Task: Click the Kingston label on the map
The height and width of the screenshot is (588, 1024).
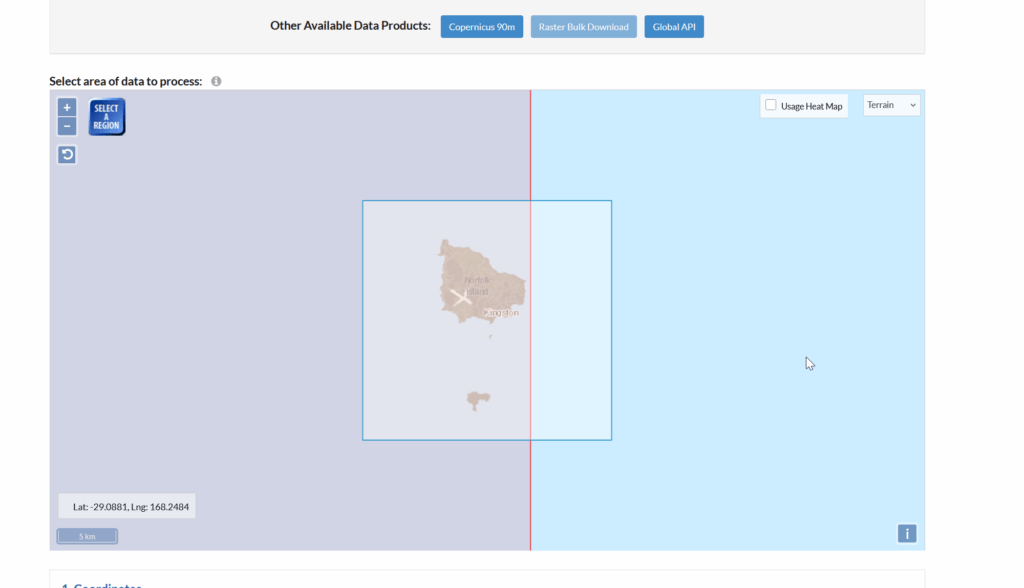Action: tap(502, 313)
